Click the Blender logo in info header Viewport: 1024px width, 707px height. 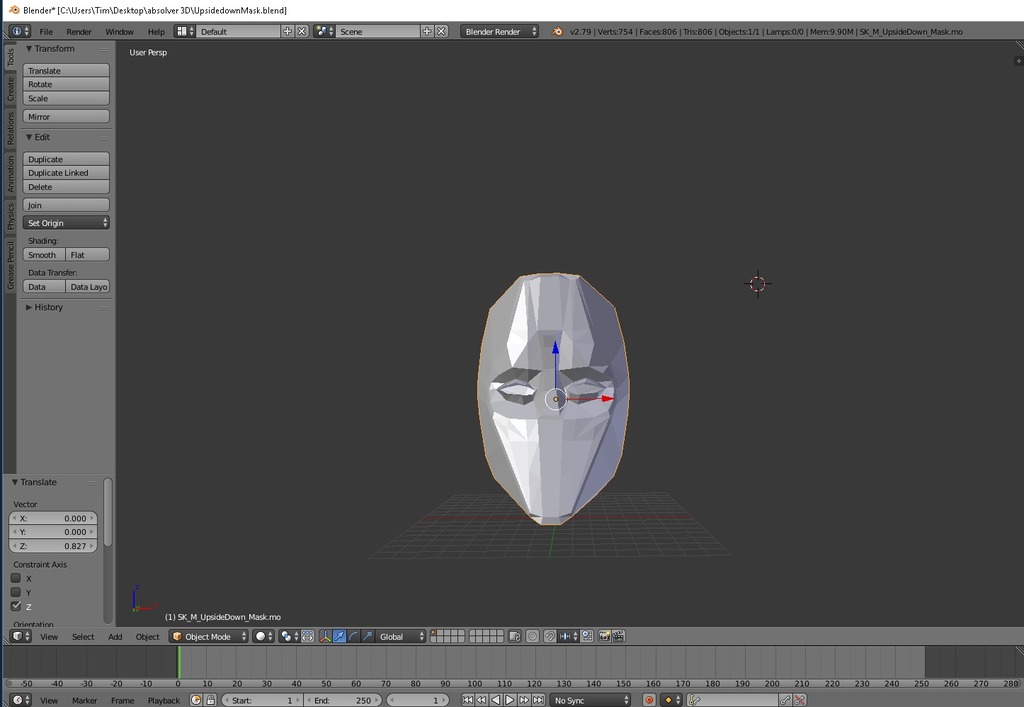pos(557,31)
